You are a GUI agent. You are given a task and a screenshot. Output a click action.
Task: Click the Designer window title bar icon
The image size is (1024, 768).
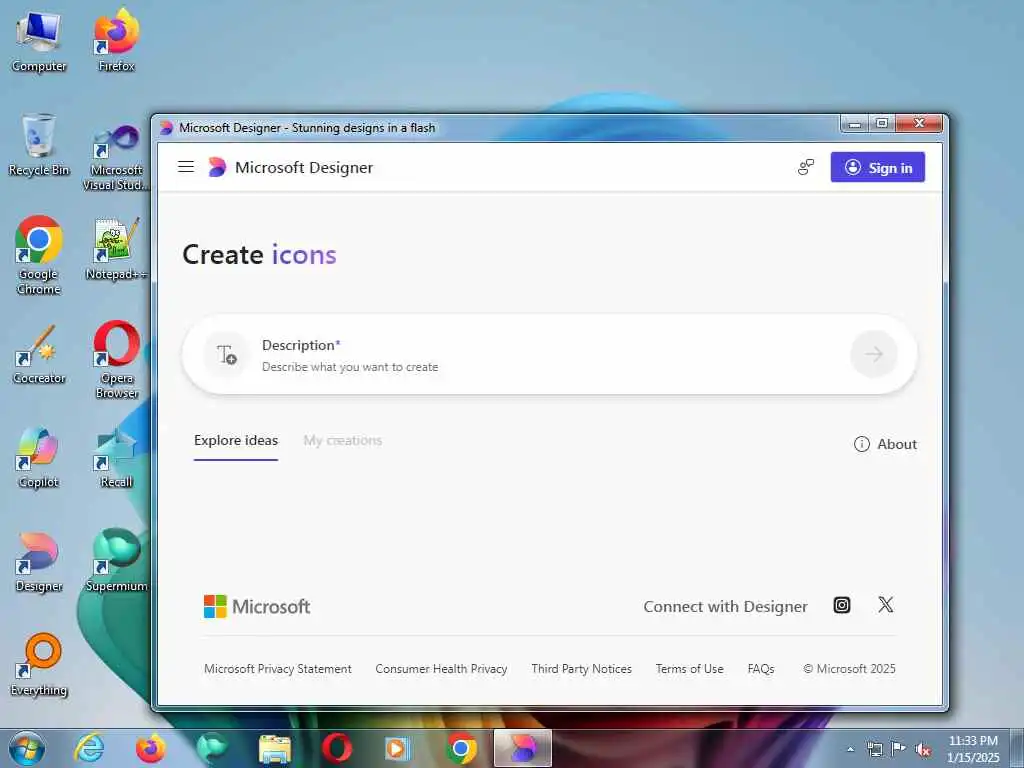167,127
